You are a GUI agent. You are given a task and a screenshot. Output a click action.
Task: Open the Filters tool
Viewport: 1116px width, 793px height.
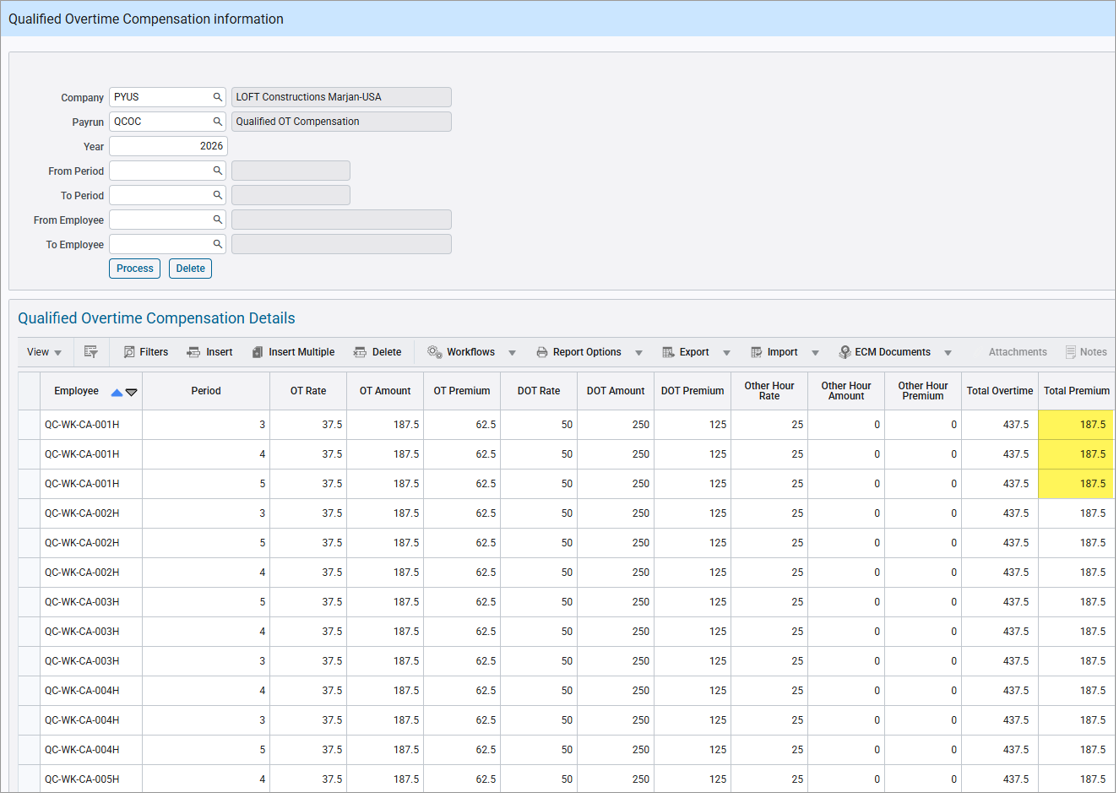coord(146,352)
